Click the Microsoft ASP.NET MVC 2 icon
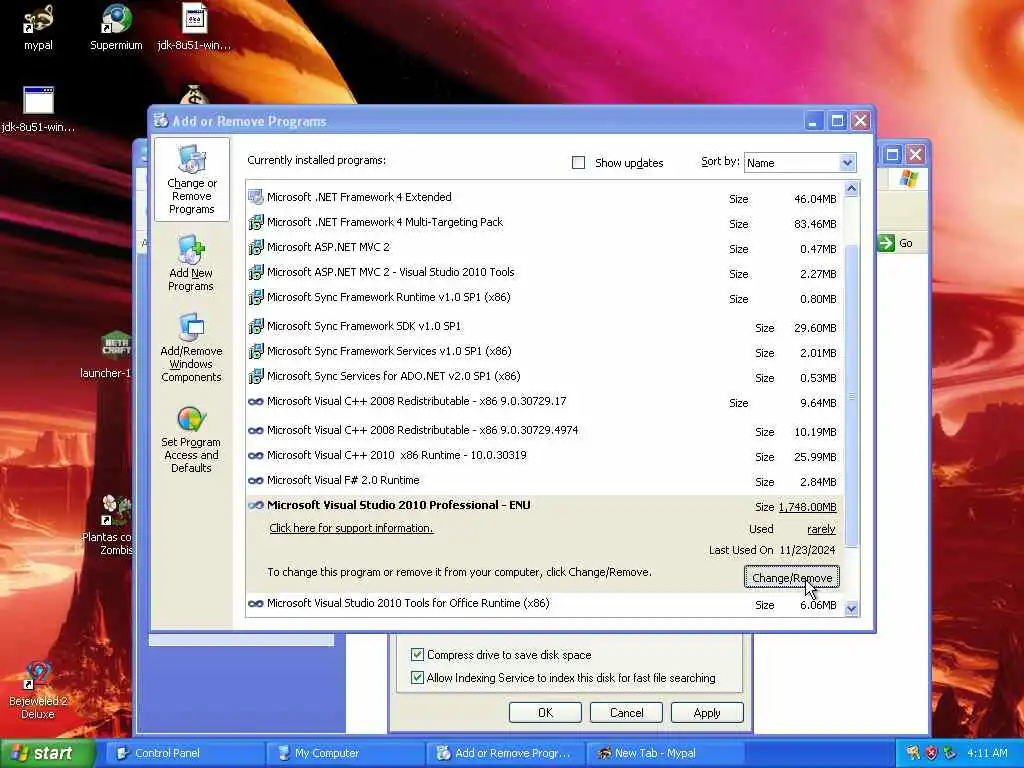The image size is (1024, 768). [256, 248]
